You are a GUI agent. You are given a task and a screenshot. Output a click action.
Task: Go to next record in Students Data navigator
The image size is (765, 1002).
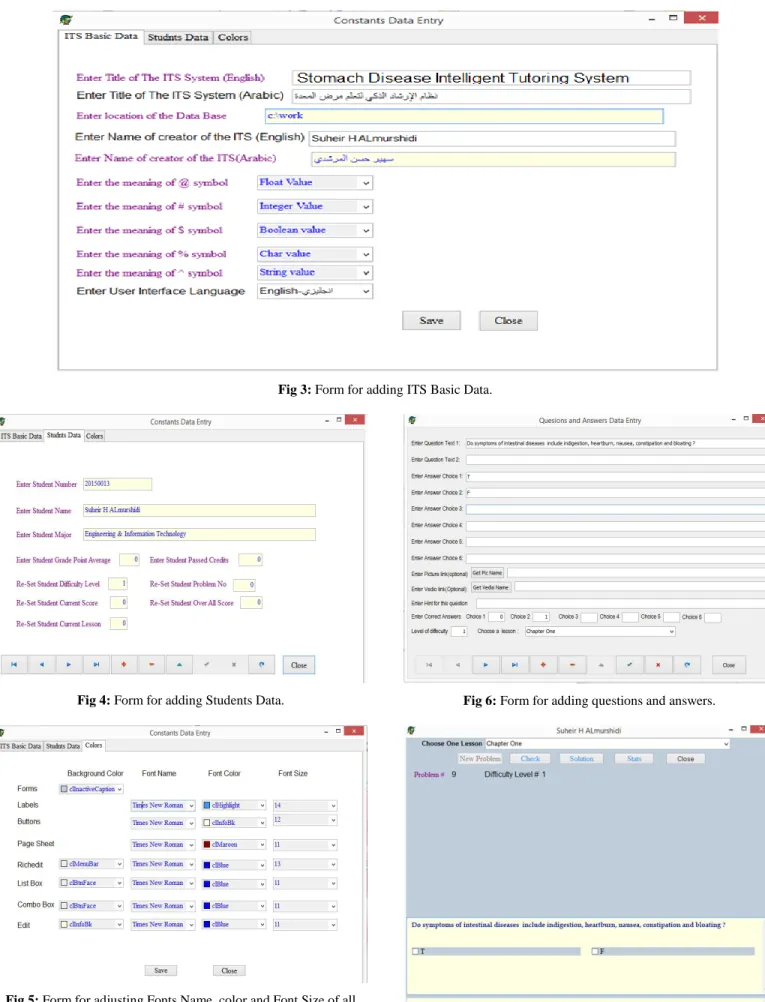click(x=69, y=665)
